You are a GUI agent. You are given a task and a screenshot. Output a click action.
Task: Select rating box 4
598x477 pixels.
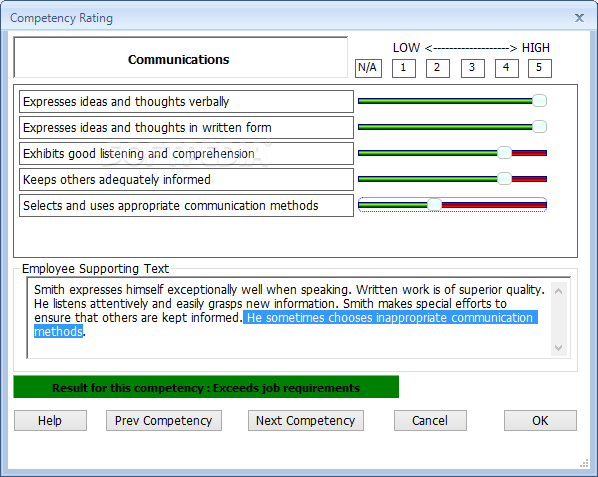(506, 68)
